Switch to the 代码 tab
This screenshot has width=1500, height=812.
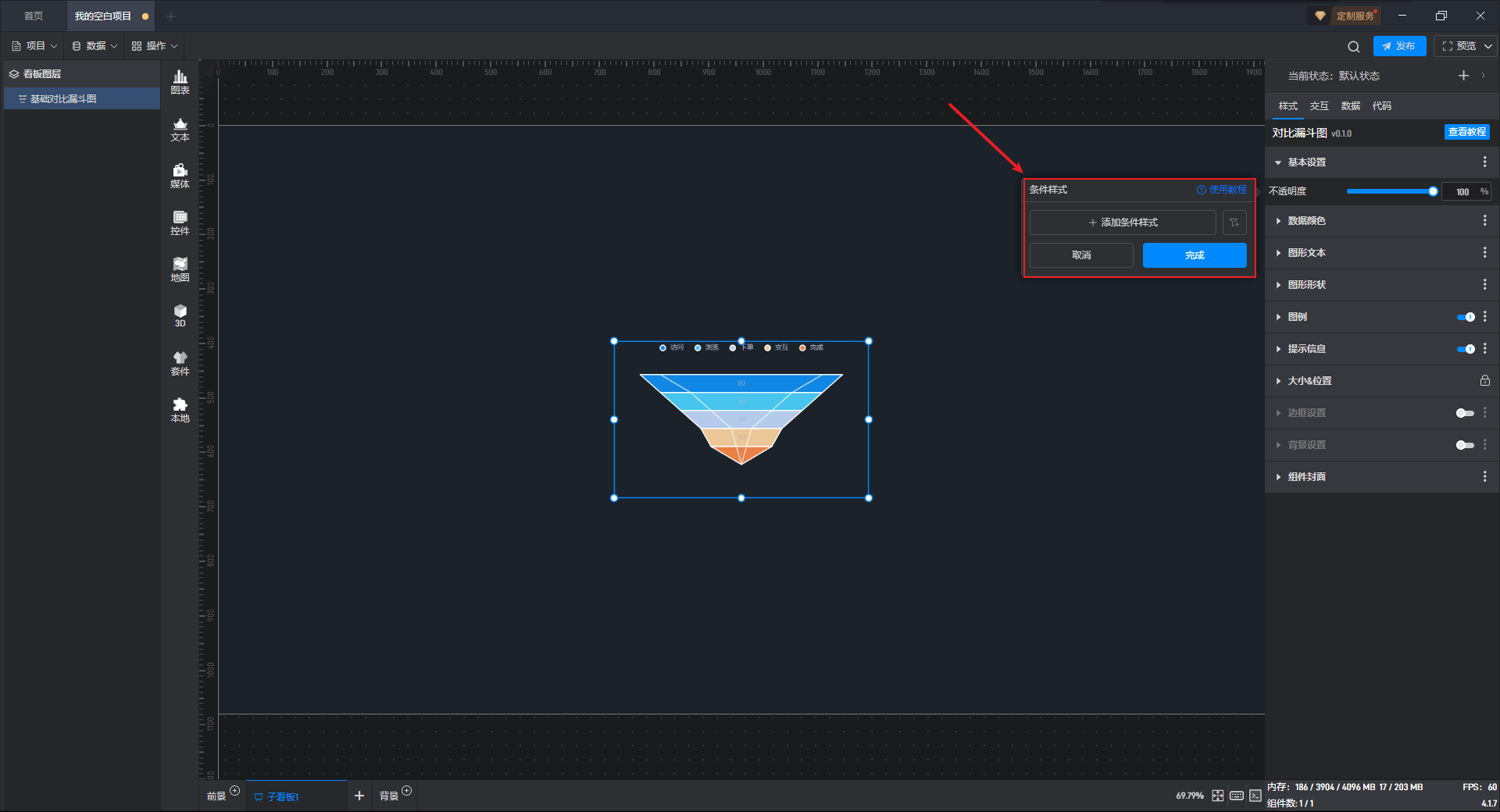coord(1381,106)
